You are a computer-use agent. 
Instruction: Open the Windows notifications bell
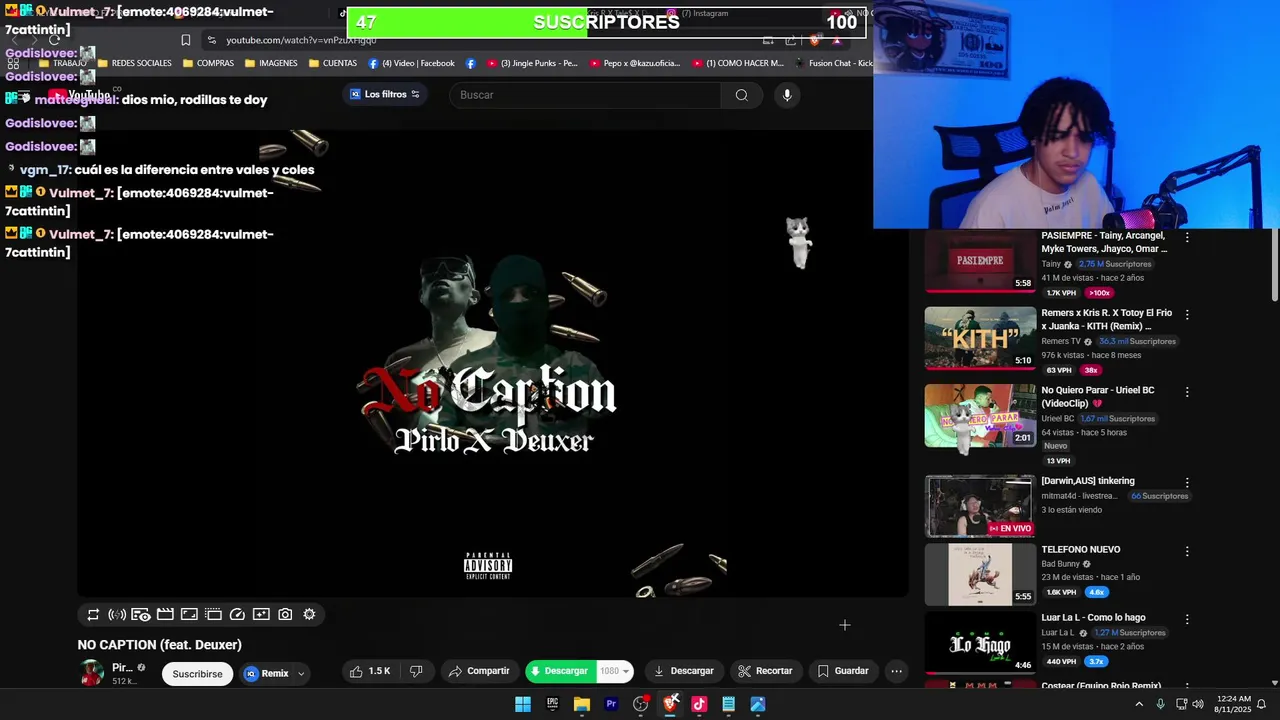click(1261, 704)
